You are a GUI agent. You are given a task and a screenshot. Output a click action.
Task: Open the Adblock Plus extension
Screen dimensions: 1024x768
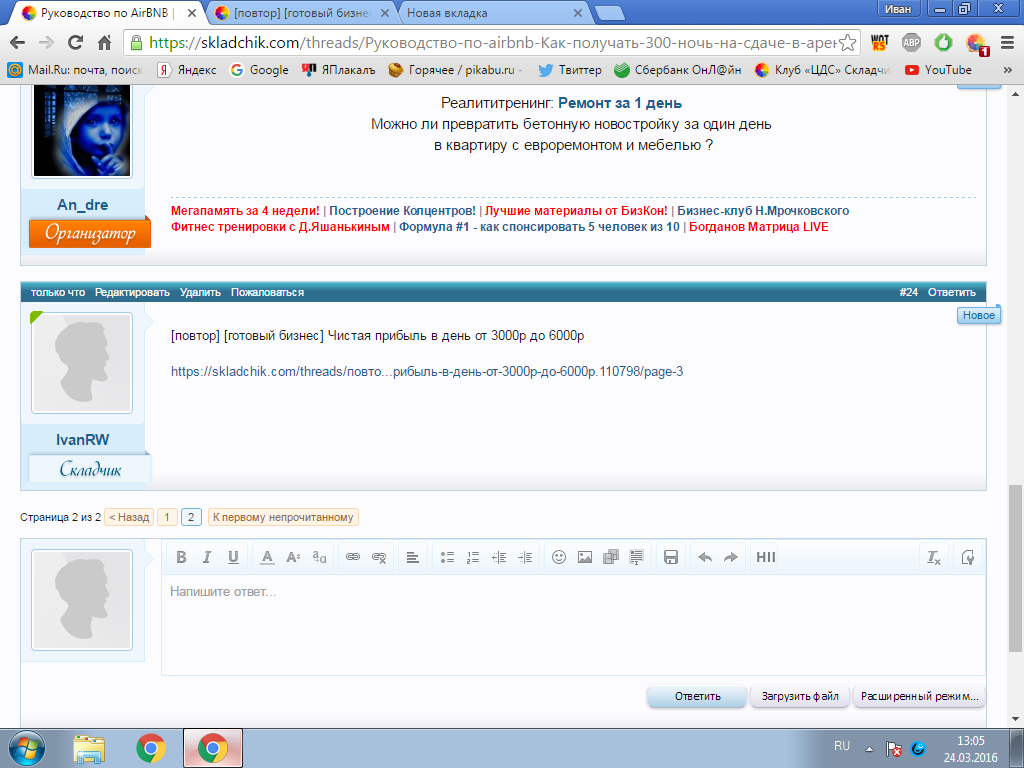[911, 43]
